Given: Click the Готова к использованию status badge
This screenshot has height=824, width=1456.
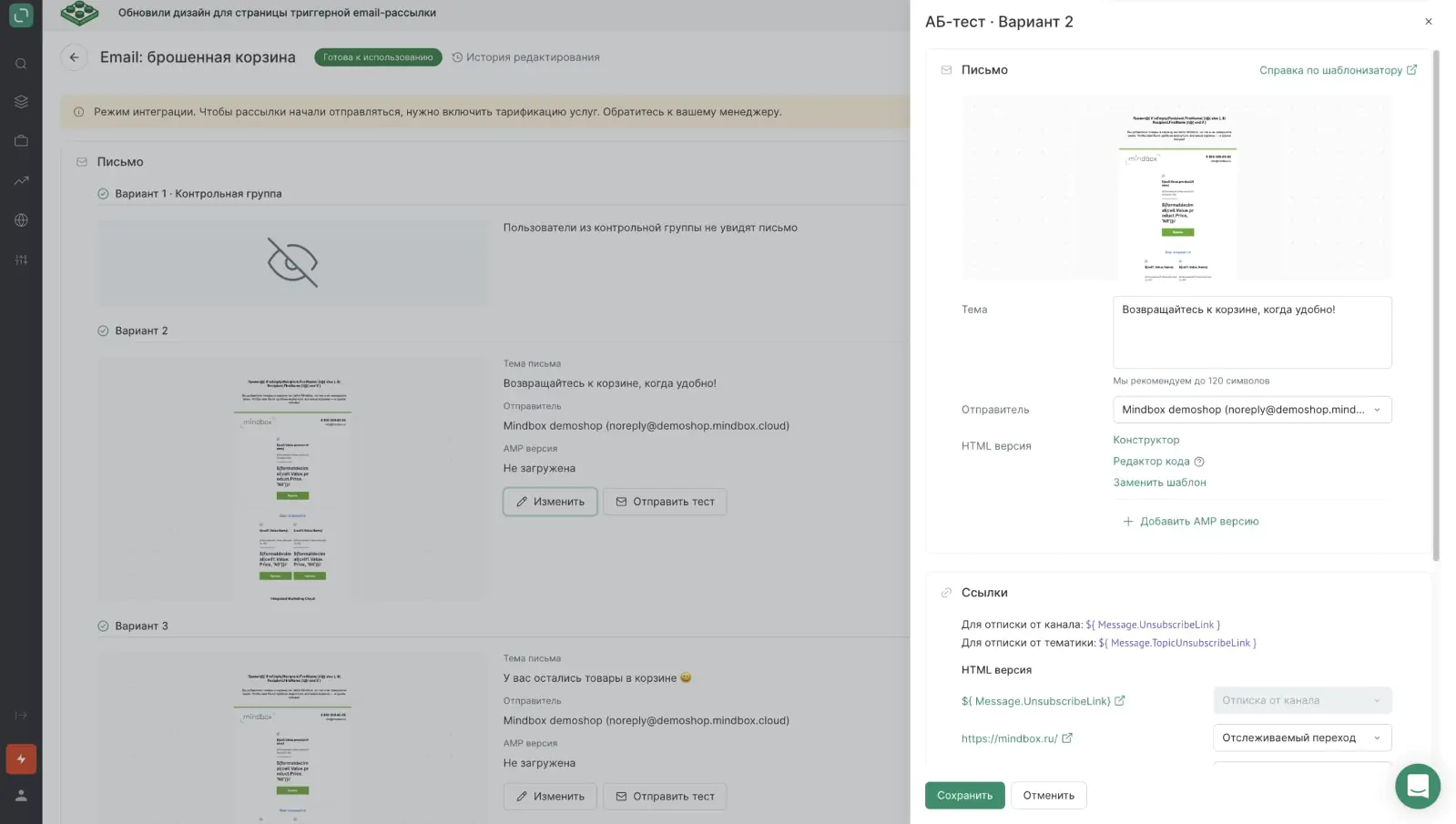Looking at the screenshot, I should (x=378, y=57).
